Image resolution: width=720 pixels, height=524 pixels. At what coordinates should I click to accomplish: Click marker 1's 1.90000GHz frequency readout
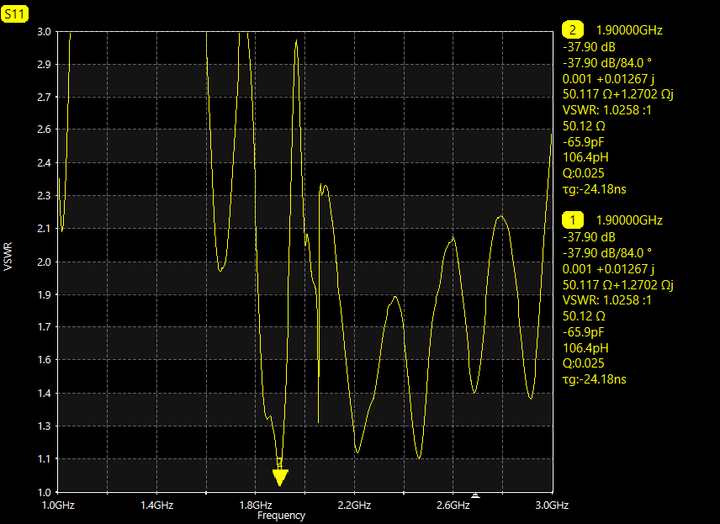(629, 220)
